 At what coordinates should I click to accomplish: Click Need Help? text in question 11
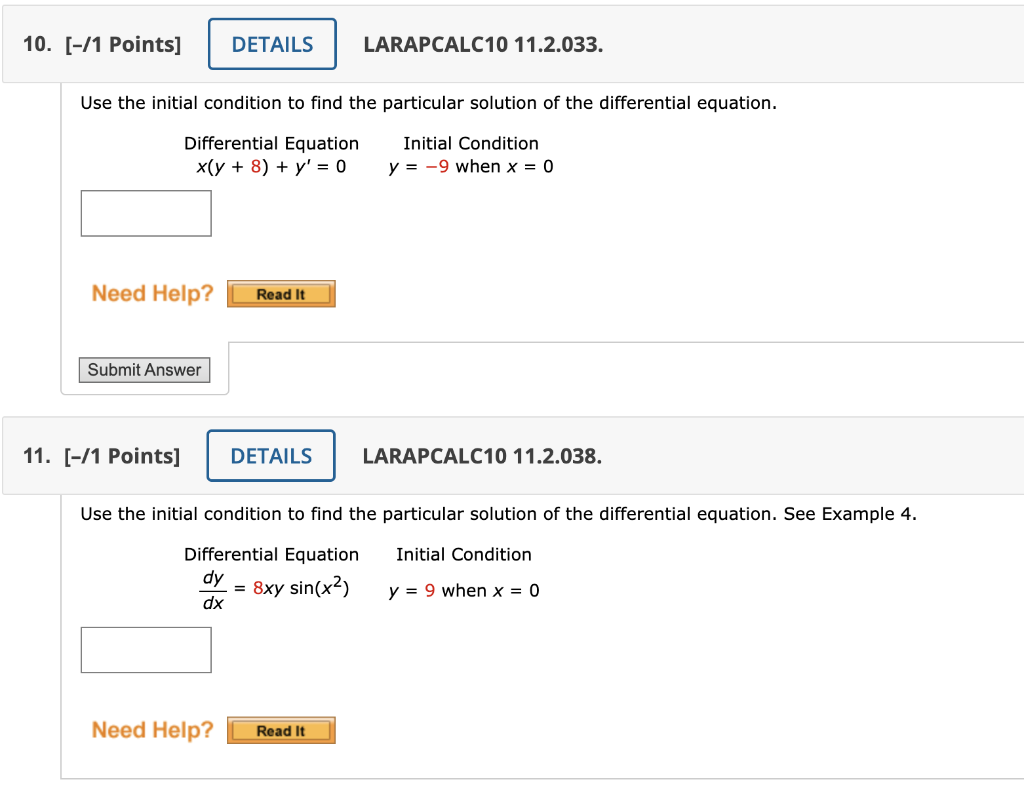click(x=152, y=730)
